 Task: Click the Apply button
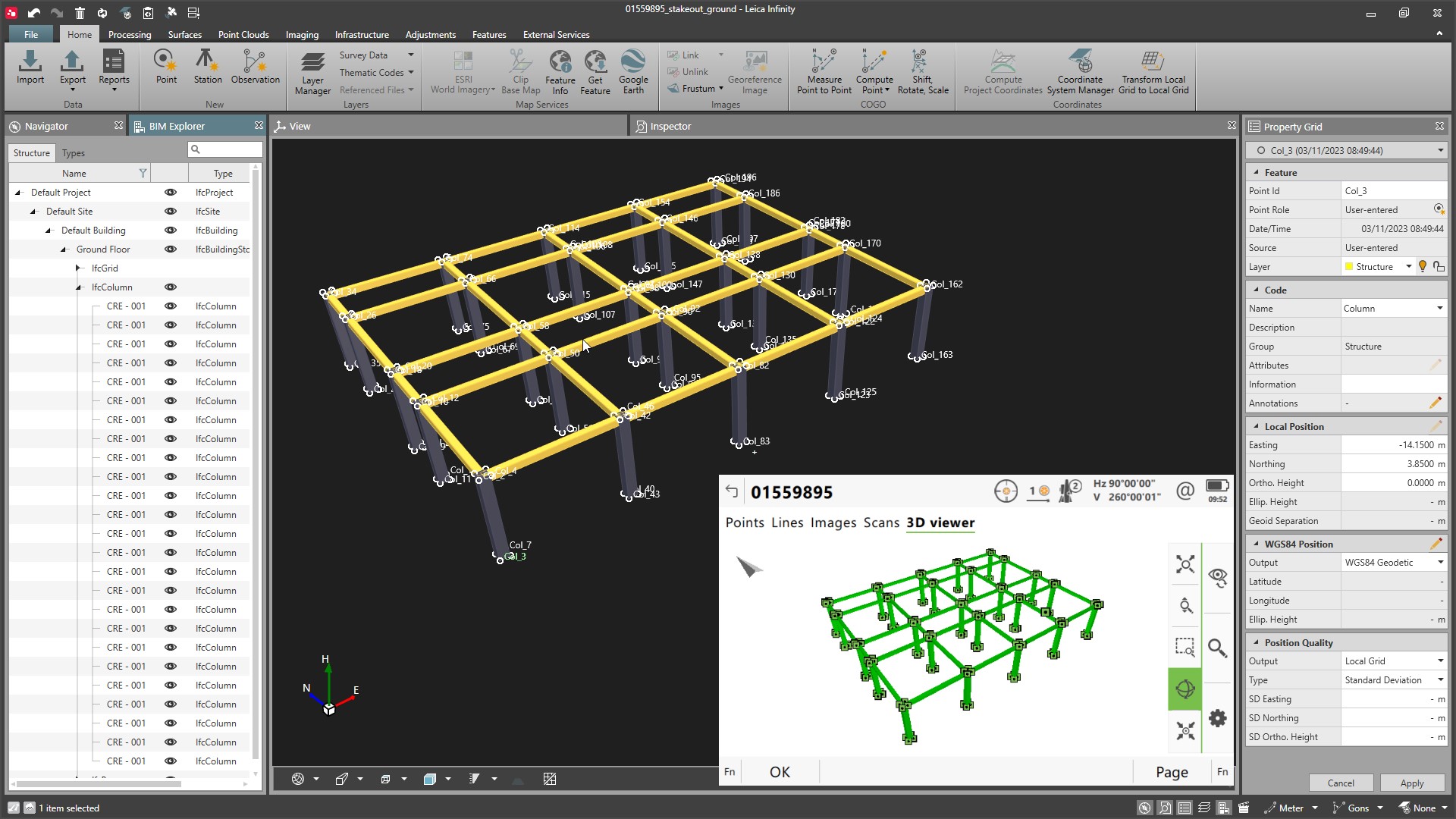[1411, 783]
